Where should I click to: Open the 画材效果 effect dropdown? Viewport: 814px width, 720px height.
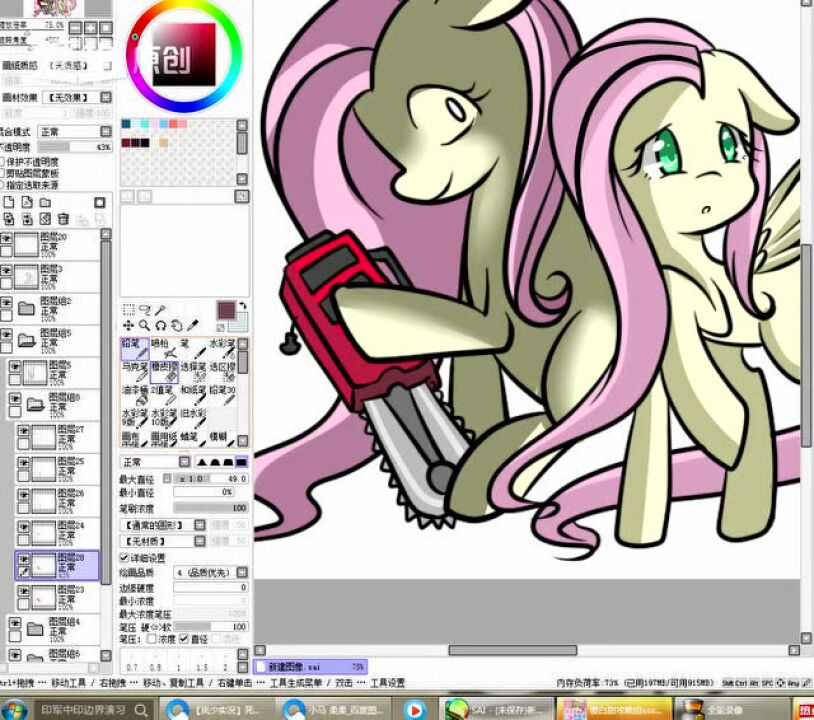(x=77, y=98)
